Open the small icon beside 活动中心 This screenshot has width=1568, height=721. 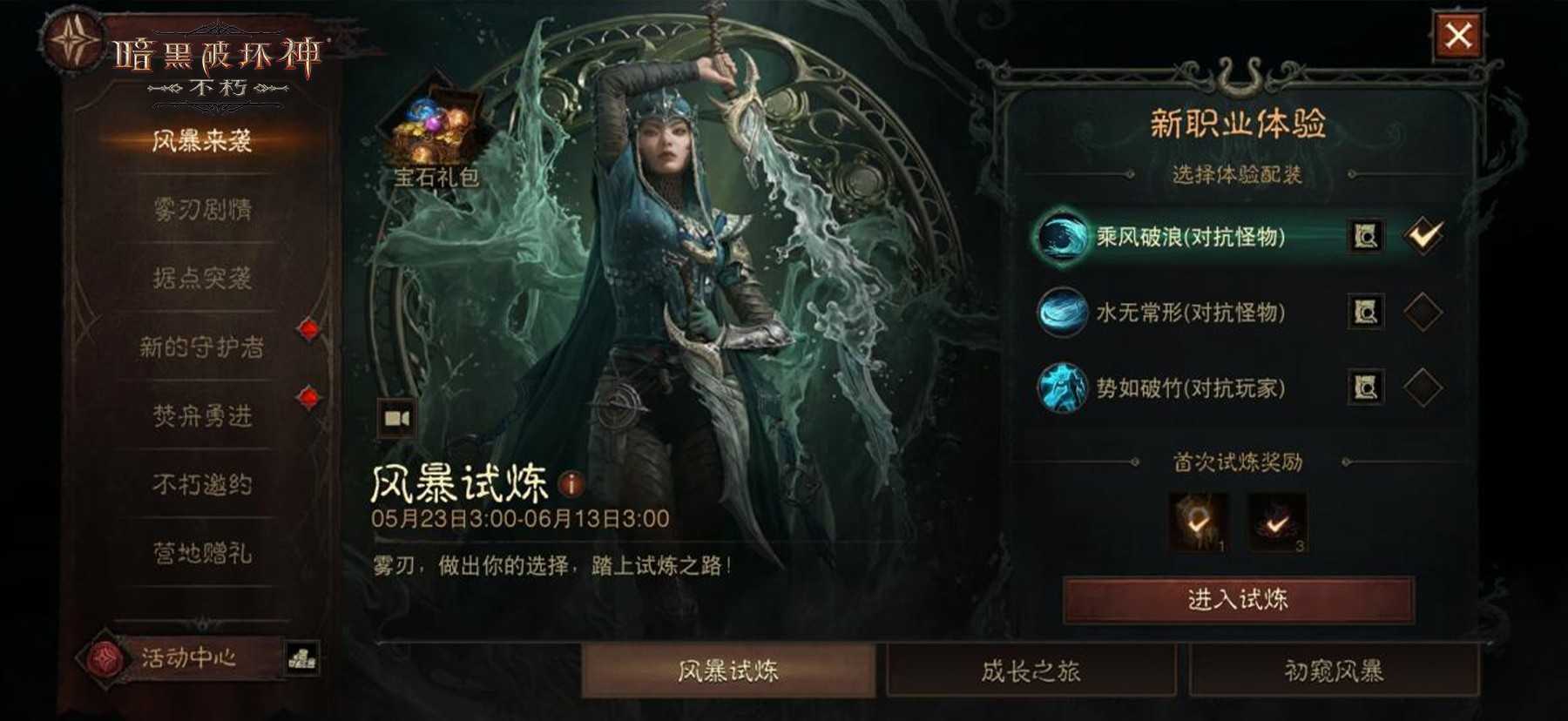[302, 658]
